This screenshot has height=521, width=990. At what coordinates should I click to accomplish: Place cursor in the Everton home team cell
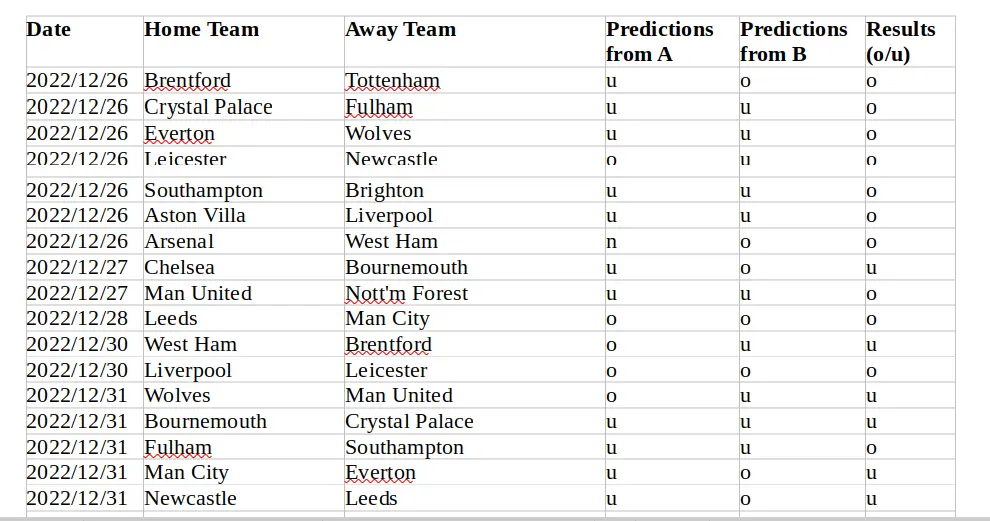(244, 133)
